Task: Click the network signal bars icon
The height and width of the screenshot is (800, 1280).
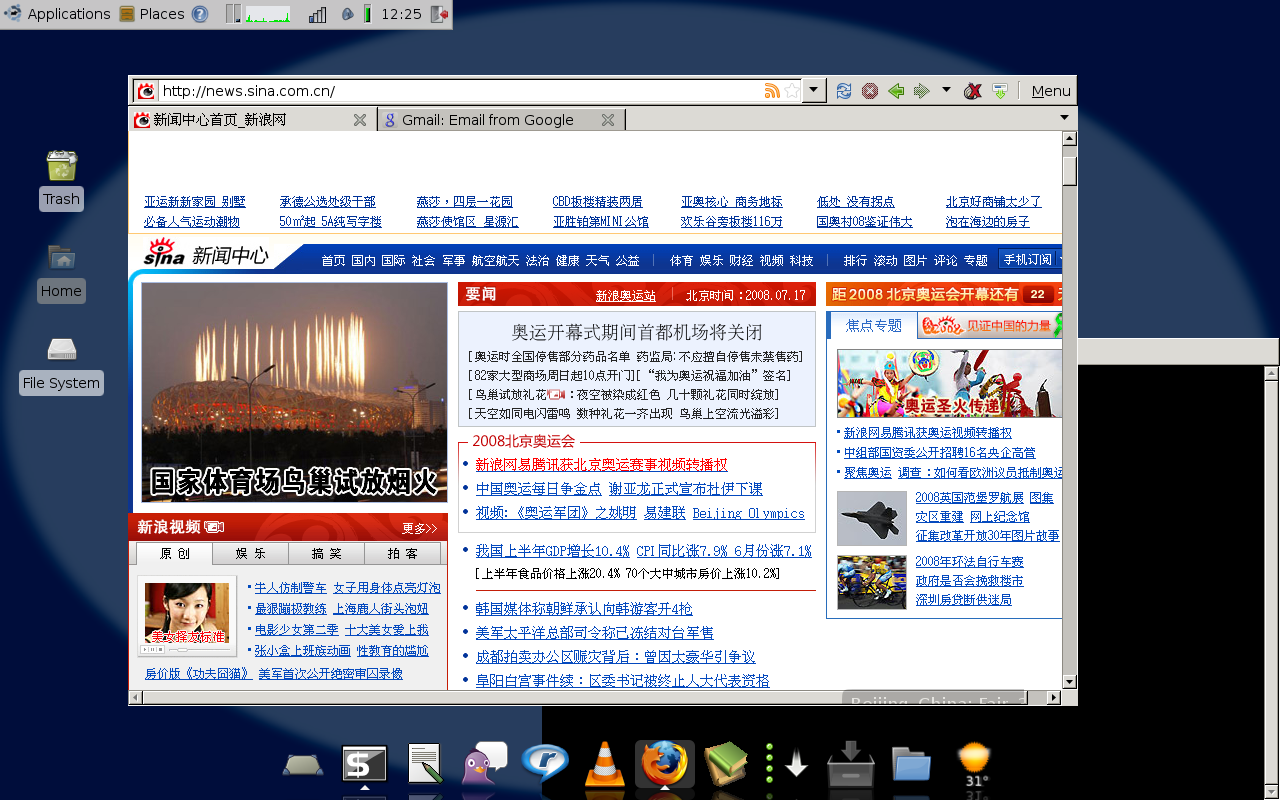Action: 318,14
